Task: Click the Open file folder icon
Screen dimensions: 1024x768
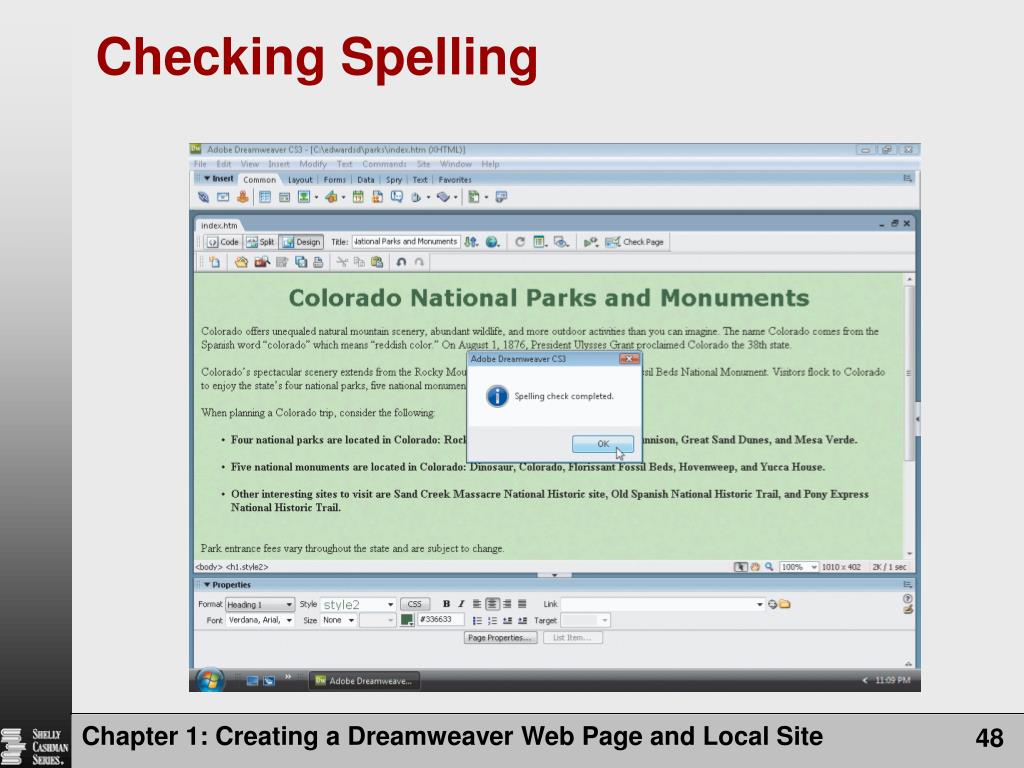Action: 242,262
